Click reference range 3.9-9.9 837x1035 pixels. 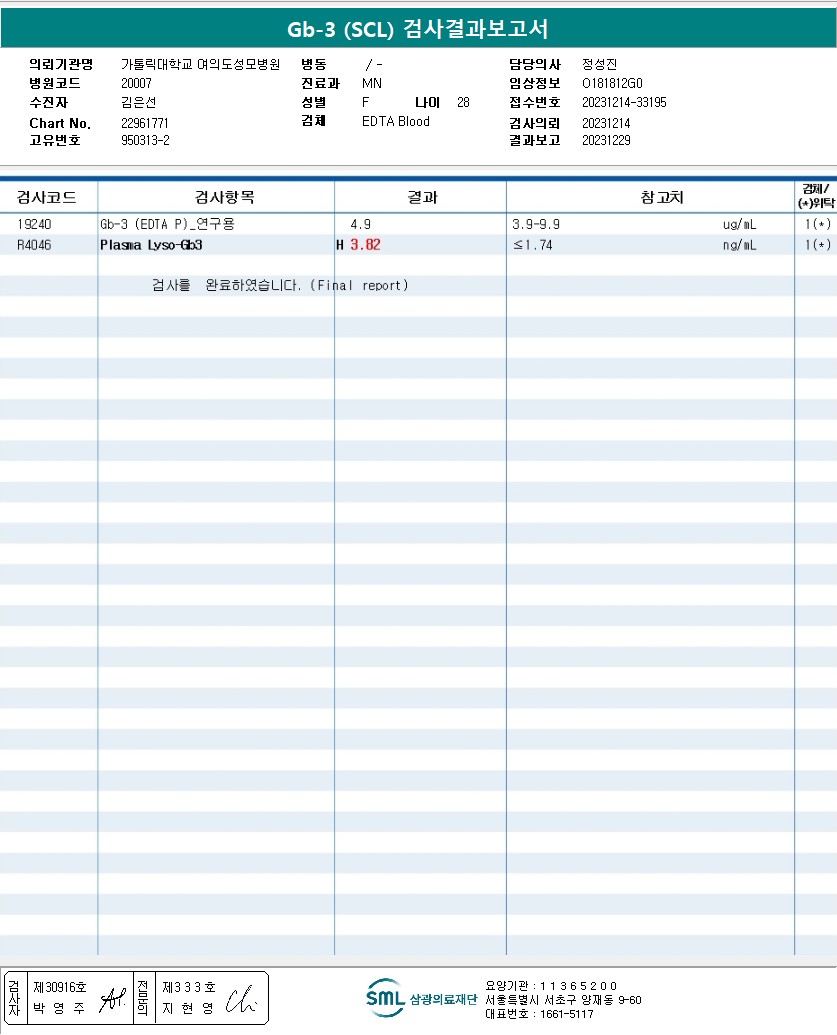click(x=536, y=224)
